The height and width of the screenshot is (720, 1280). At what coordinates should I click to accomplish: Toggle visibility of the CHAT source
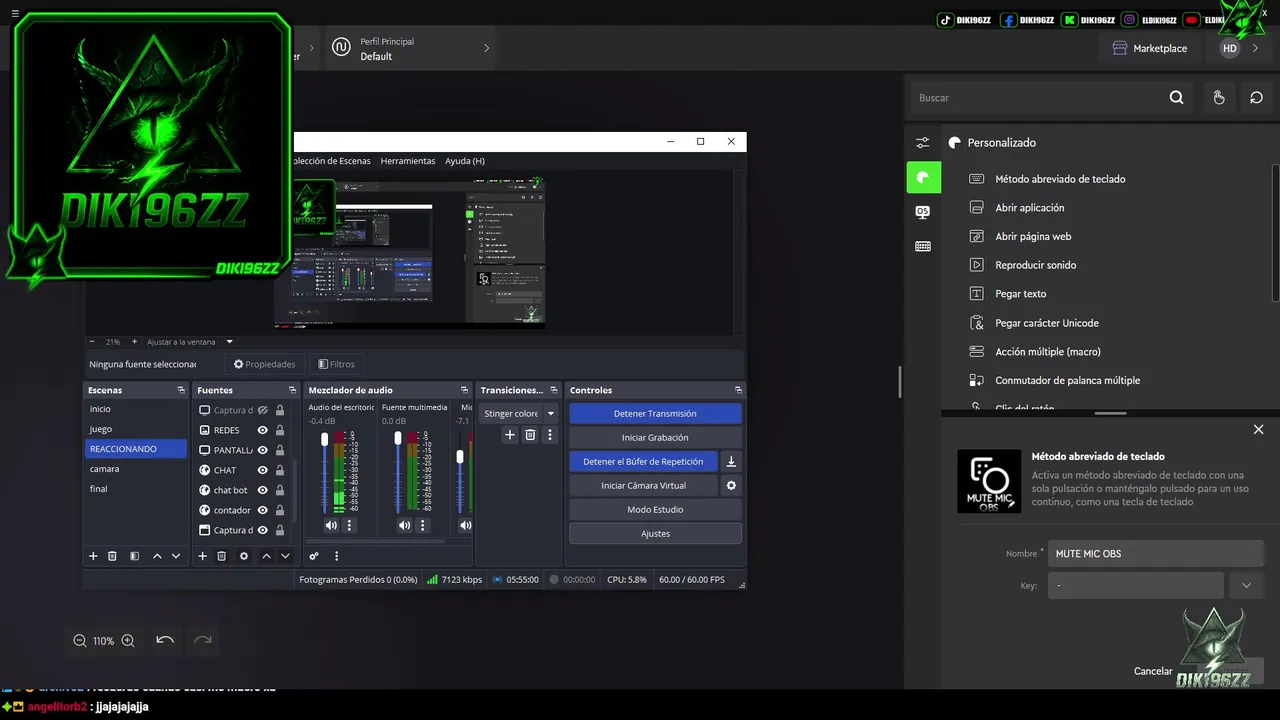point(262,470)
